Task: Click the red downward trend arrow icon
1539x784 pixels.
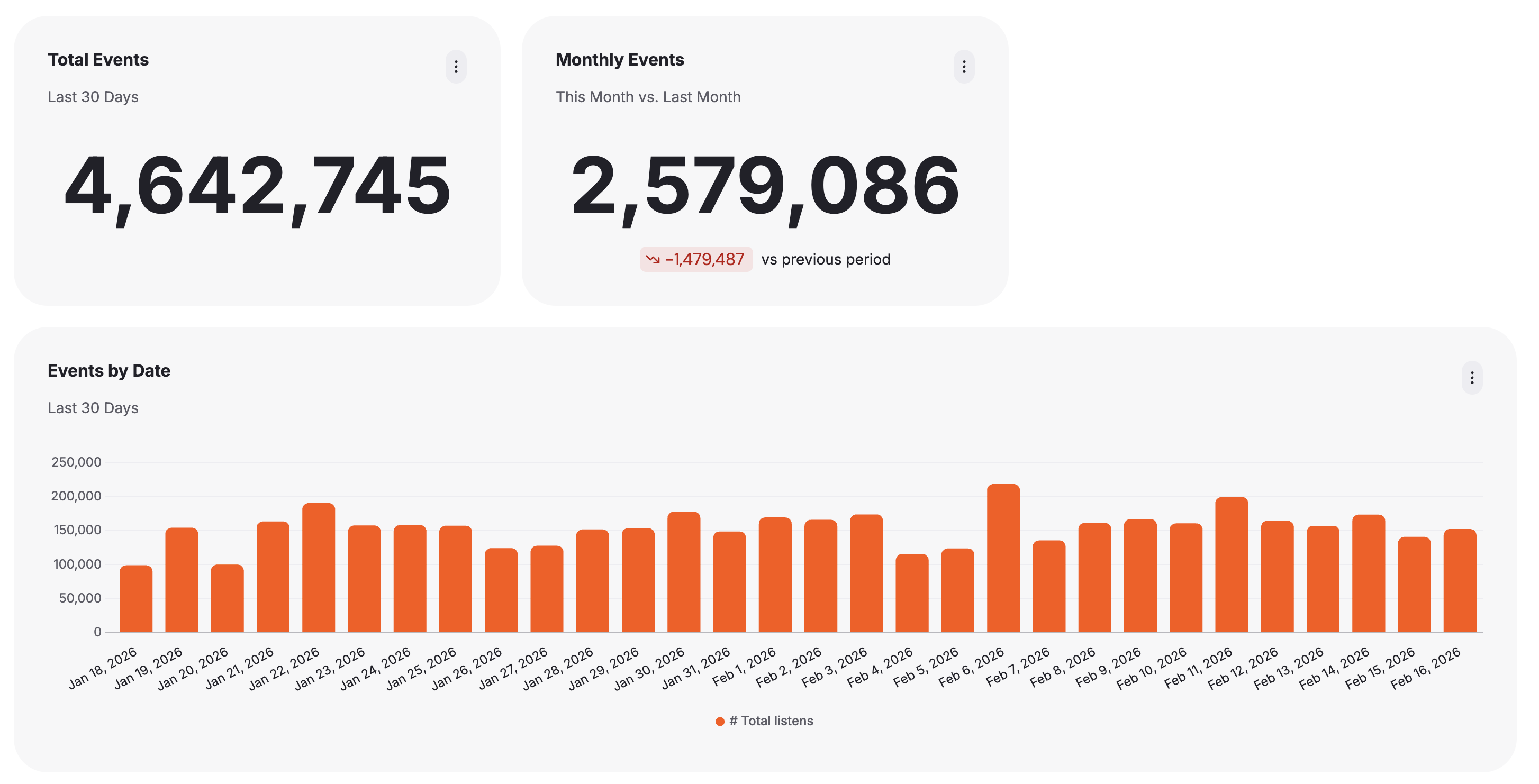Action: click(653, 259)
